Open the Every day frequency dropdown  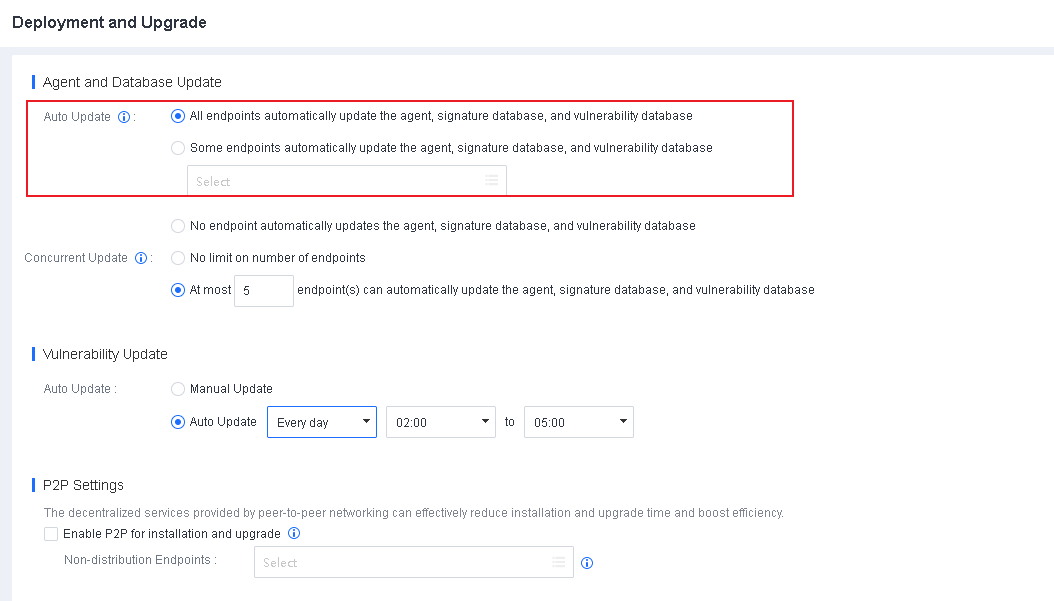[321, 422]
